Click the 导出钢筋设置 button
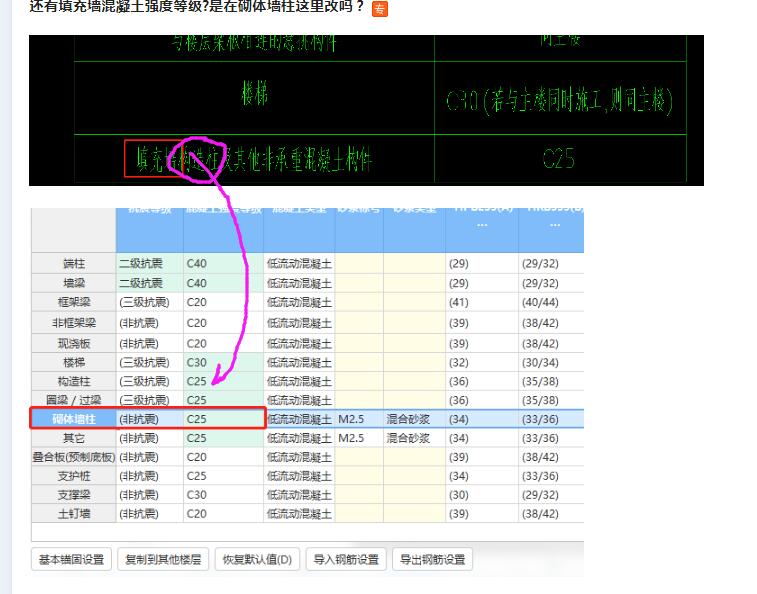 point(433,559)
